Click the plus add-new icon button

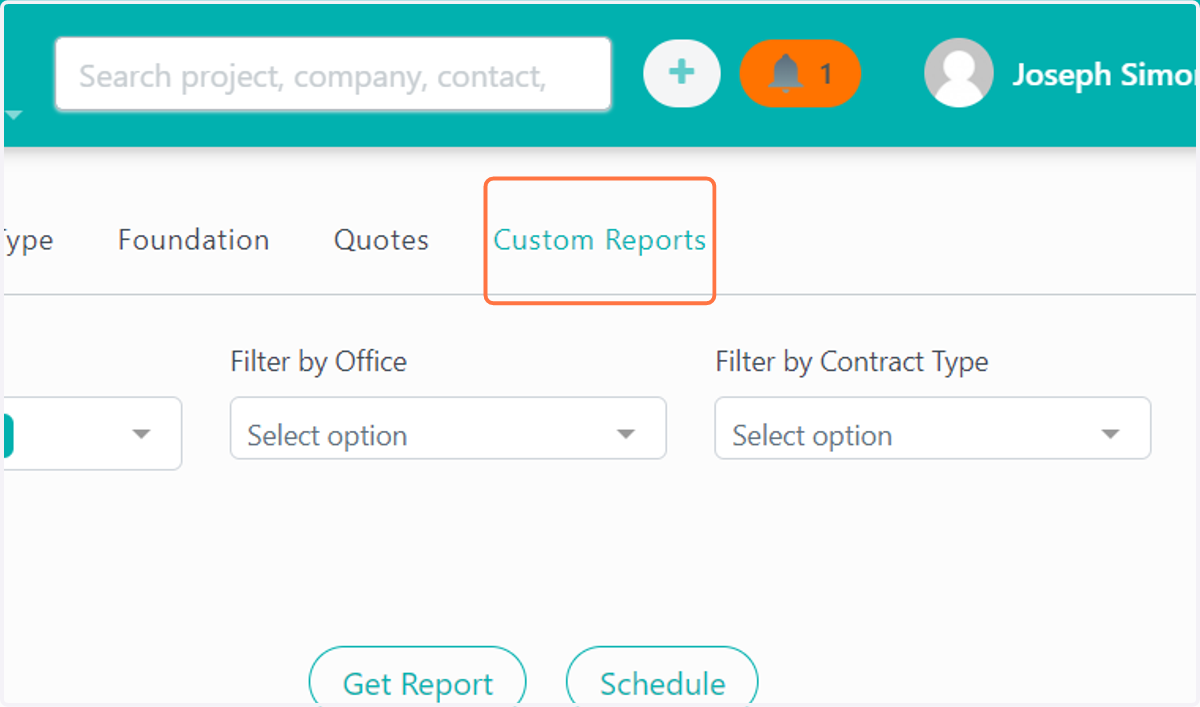click(681, 73)
